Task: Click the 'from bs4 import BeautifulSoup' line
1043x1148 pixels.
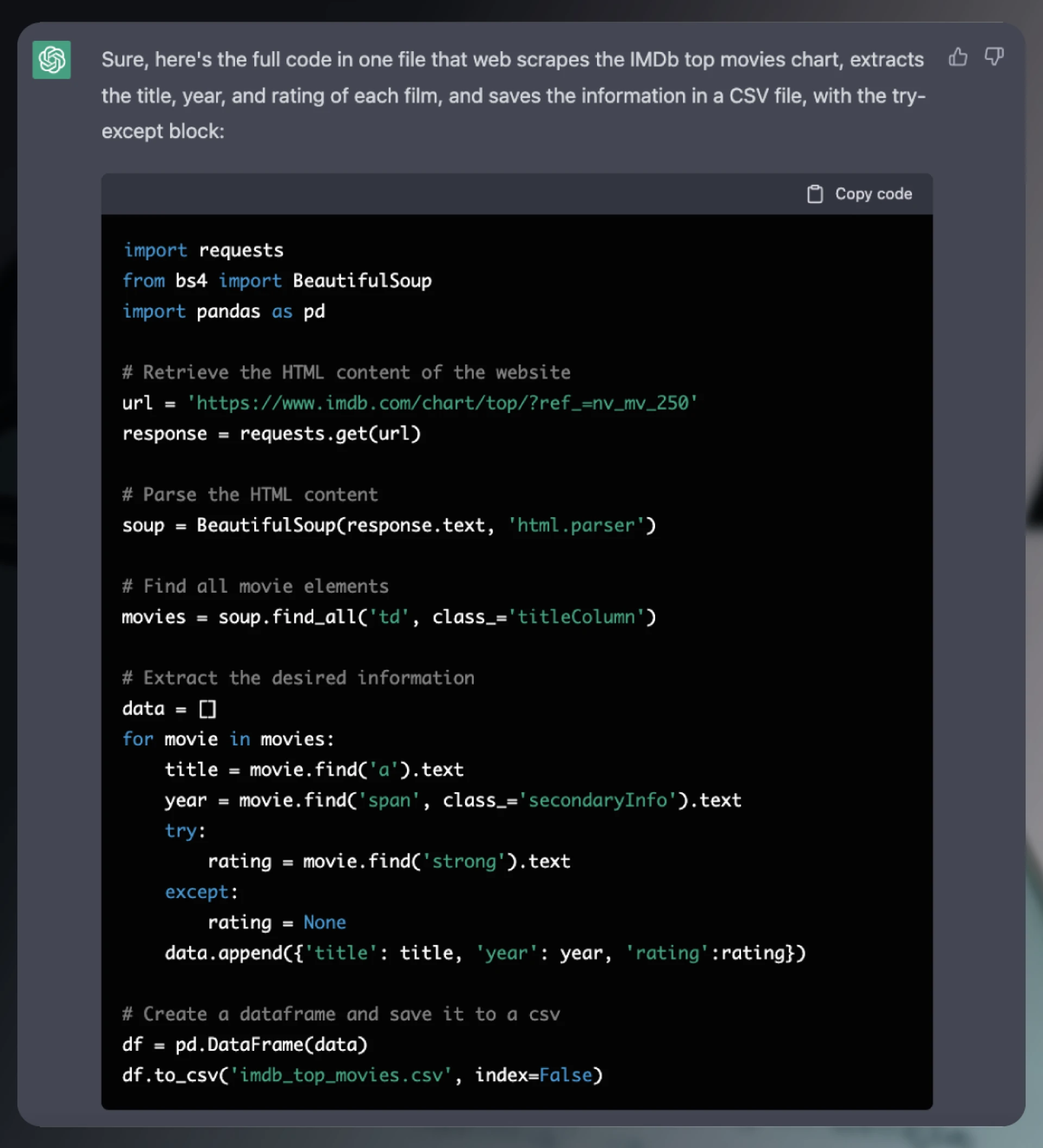Action: point(277,281)
